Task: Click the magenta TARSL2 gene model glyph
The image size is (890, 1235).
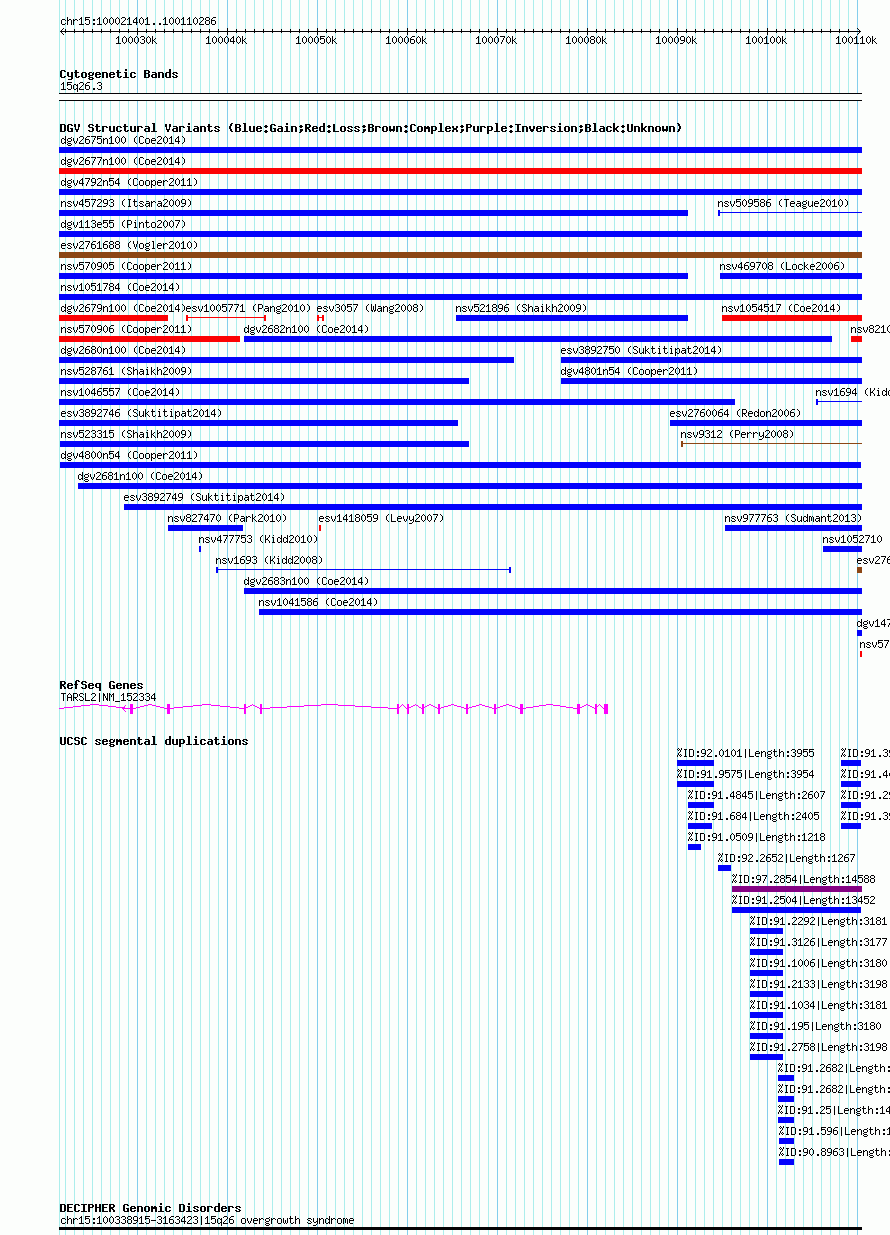Action: click(334, 708)
